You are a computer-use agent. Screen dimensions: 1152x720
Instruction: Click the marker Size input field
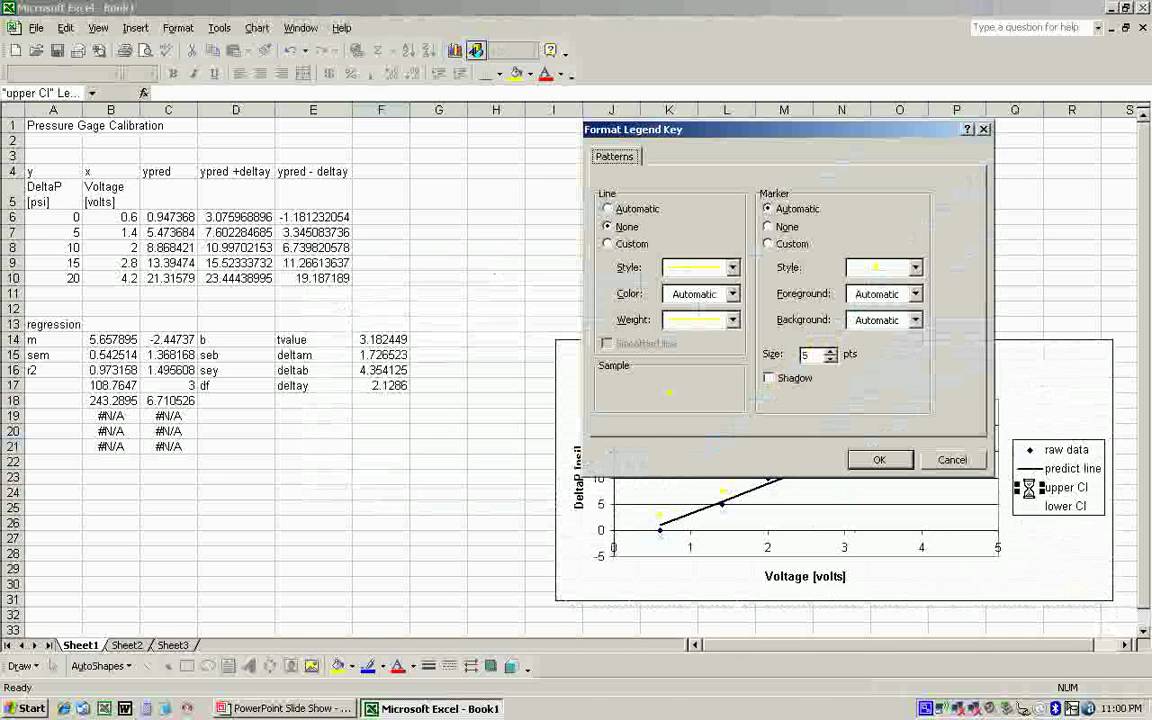[x=812, y=356]
